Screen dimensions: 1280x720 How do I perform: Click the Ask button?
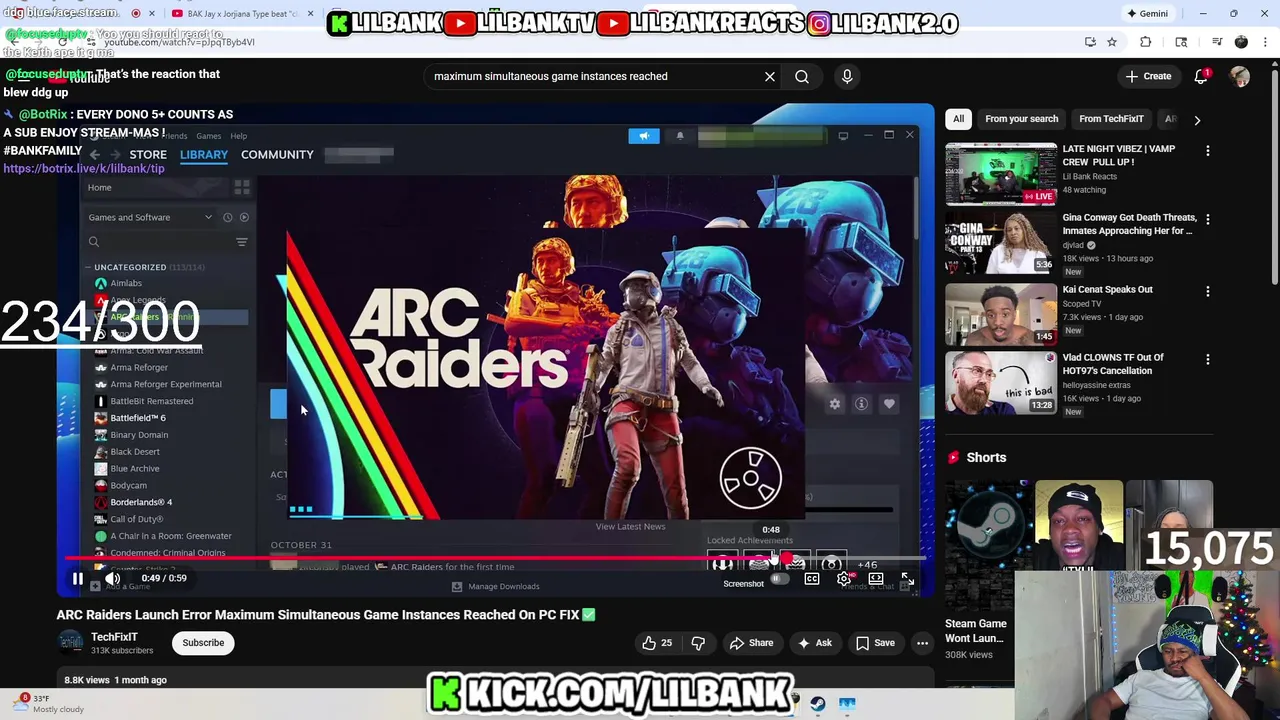pyautogui.click(x=815, y=643)
